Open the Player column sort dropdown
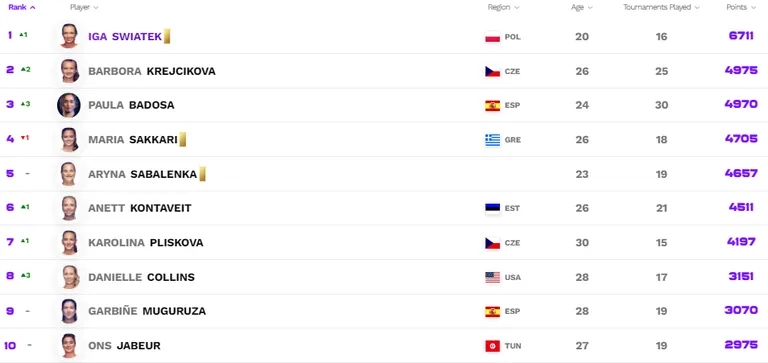This screenshot has height=363, width=768. (84, 7)
